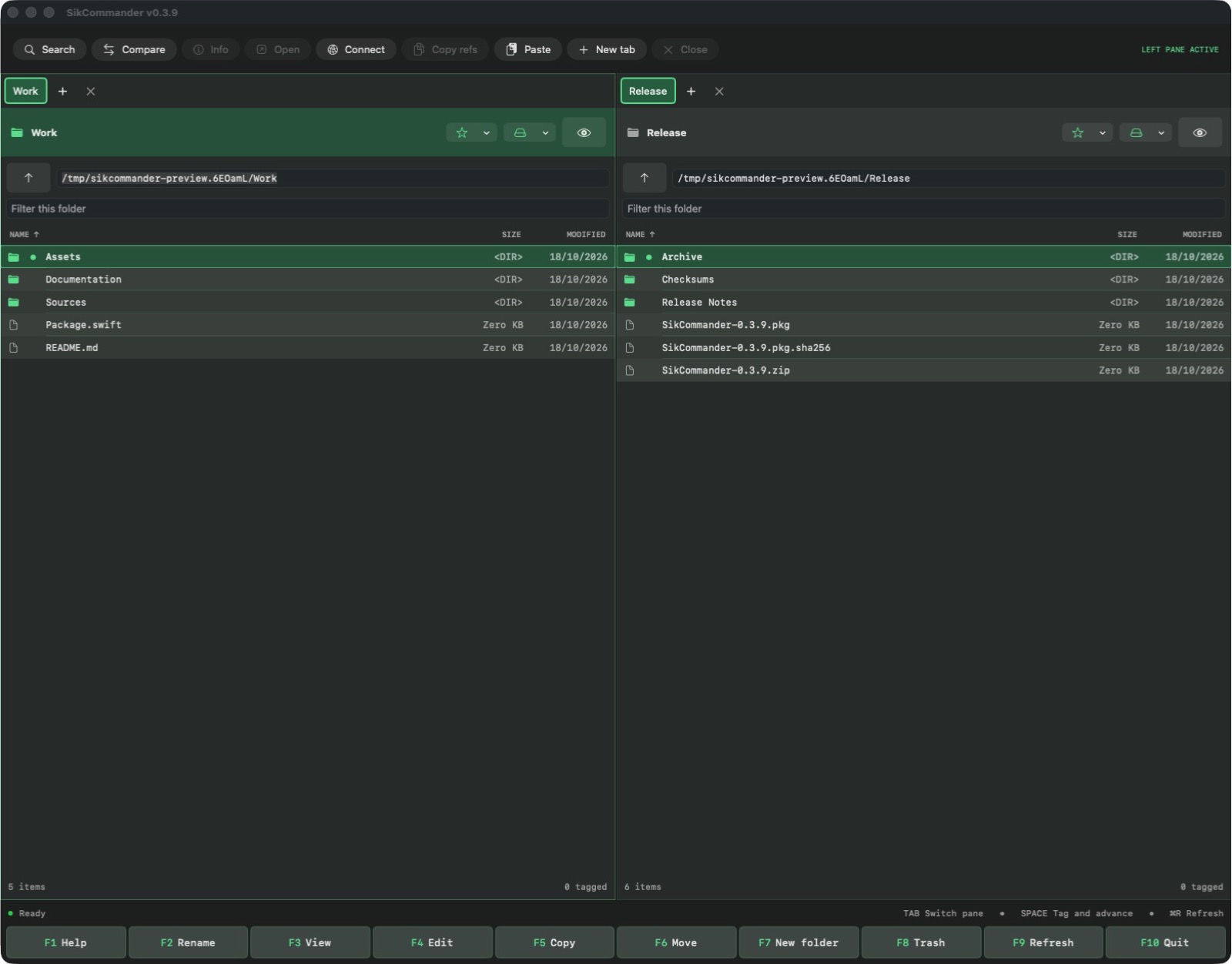Click the README.md file icon

click(x=14, y=348)
